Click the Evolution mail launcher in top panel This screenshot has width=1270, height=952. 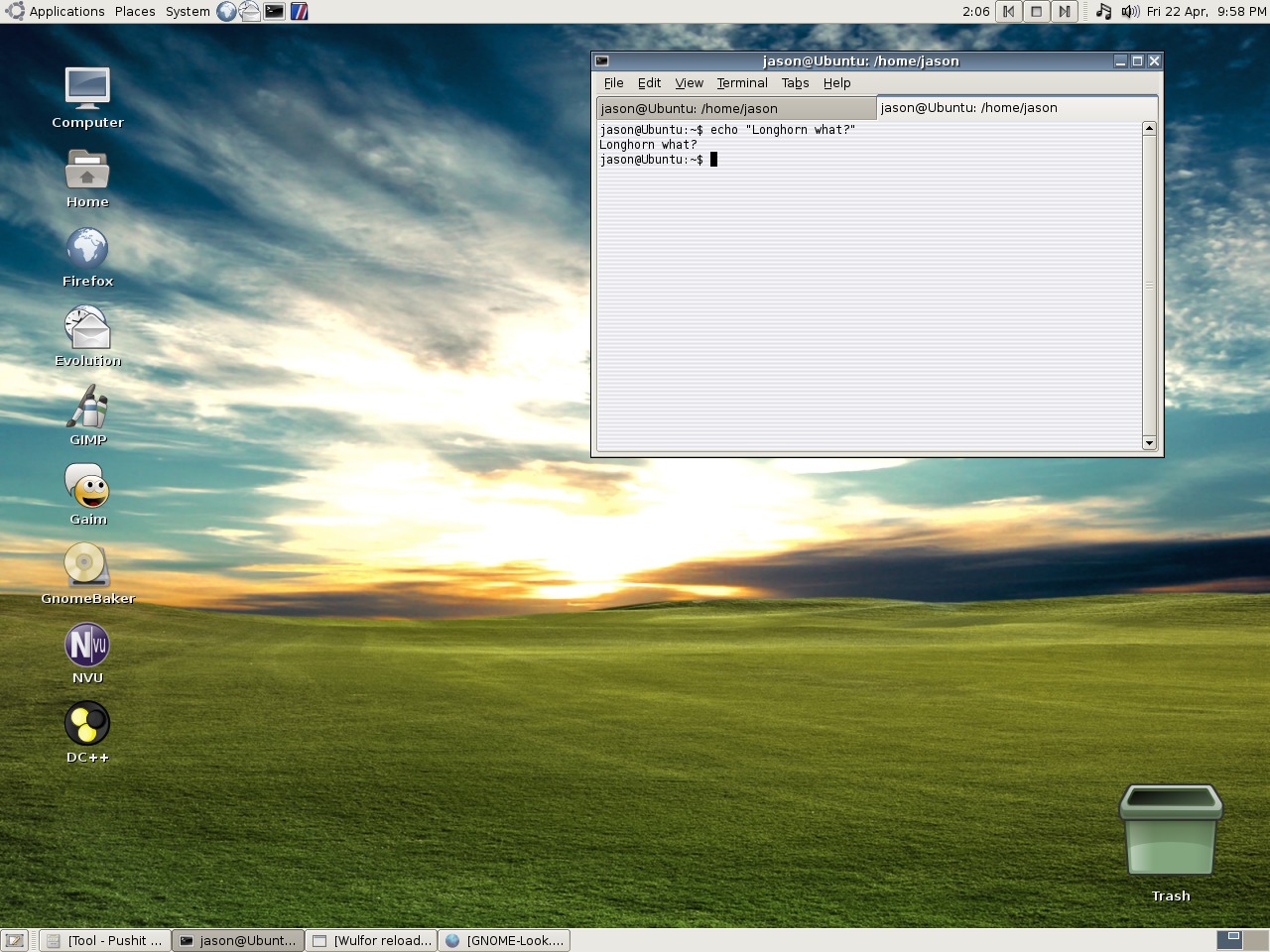pos(250,12)
